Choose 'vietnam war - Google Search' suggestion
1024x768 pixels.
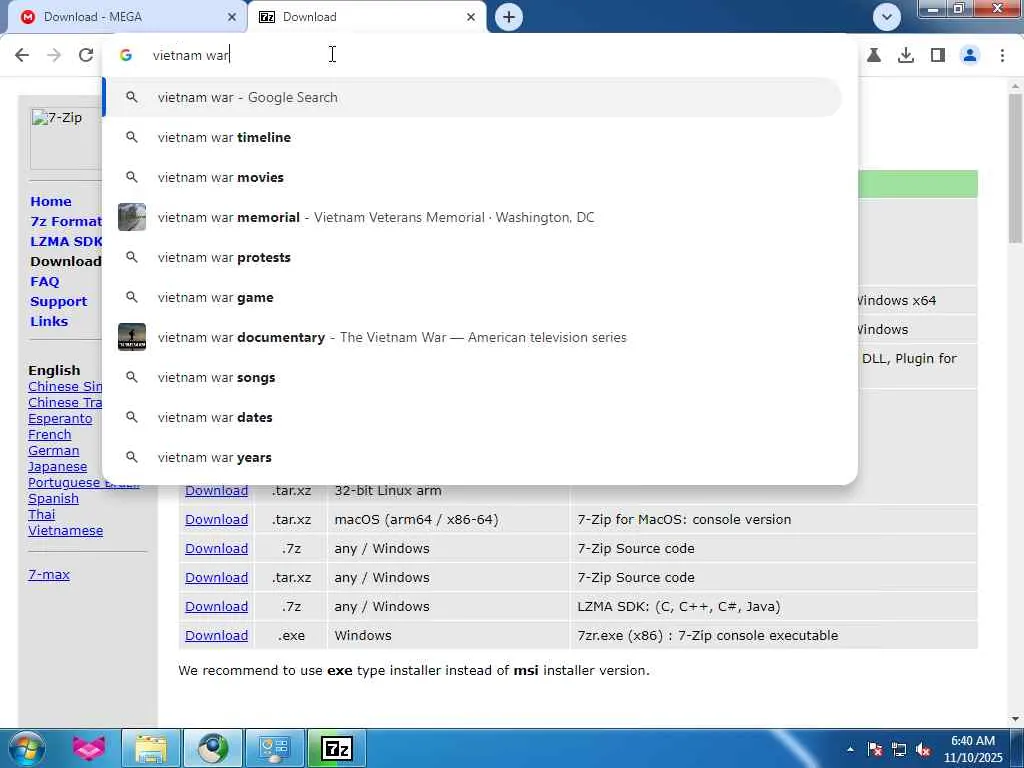[472, 97]
